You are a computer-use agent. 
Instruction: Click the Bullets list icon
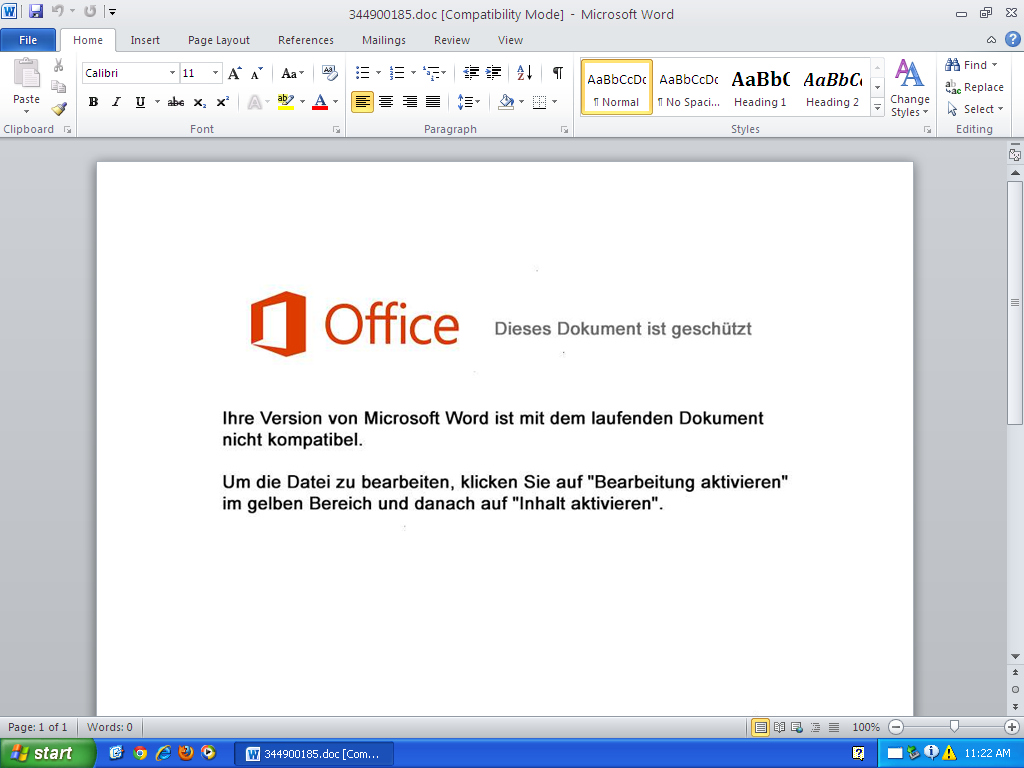point(362,72)
